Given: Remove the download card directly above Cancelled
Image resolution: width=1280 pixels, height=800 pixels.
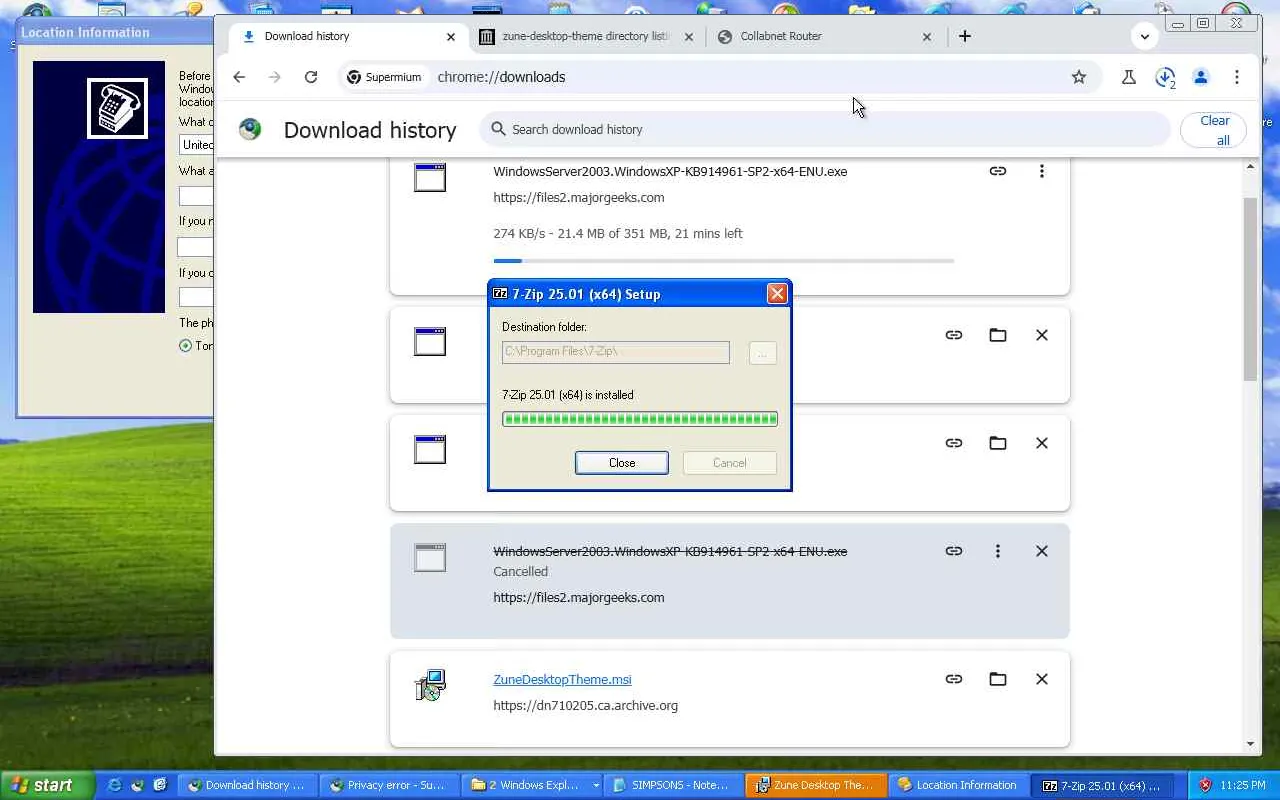Looking at the screenshot, I should coord(1042,443).
